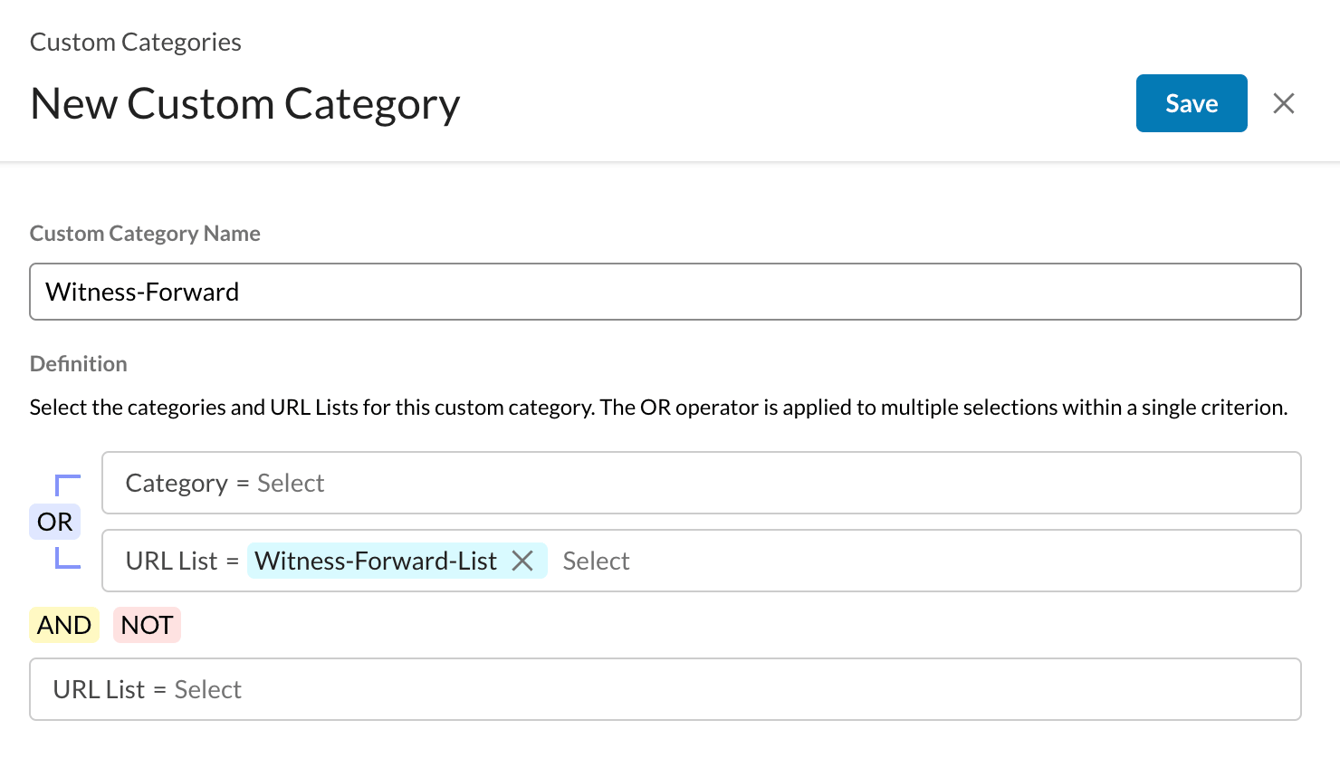
Task: Click the yellow AND operator badge
Action: (64, 625)
